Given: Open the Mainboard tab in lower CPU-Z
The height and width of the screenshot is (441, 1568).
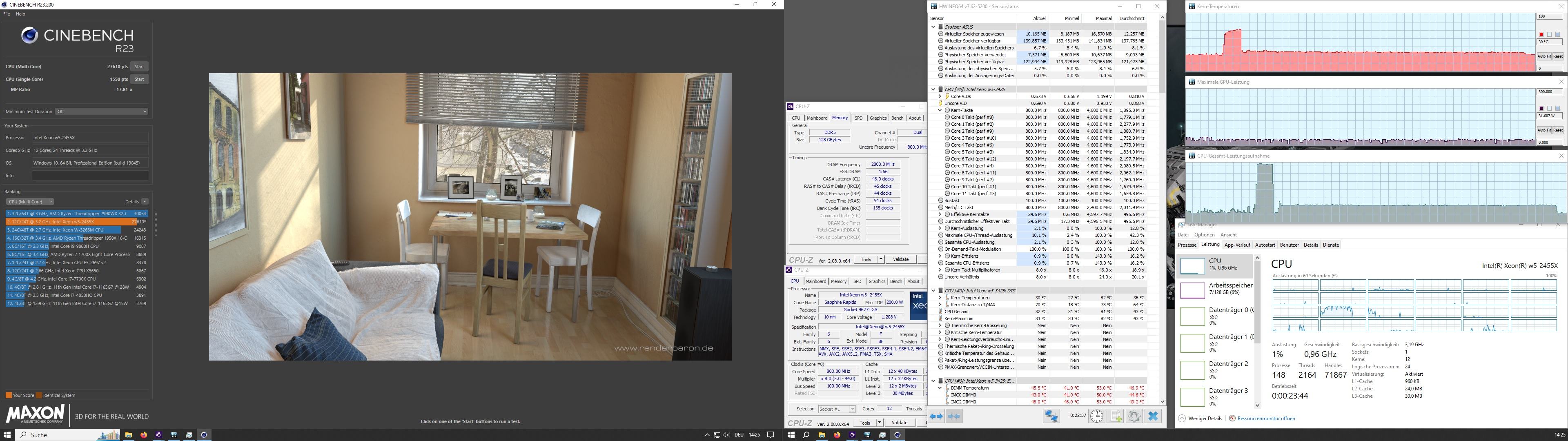Looking at the screenshot, I should (x=816, y=281).
